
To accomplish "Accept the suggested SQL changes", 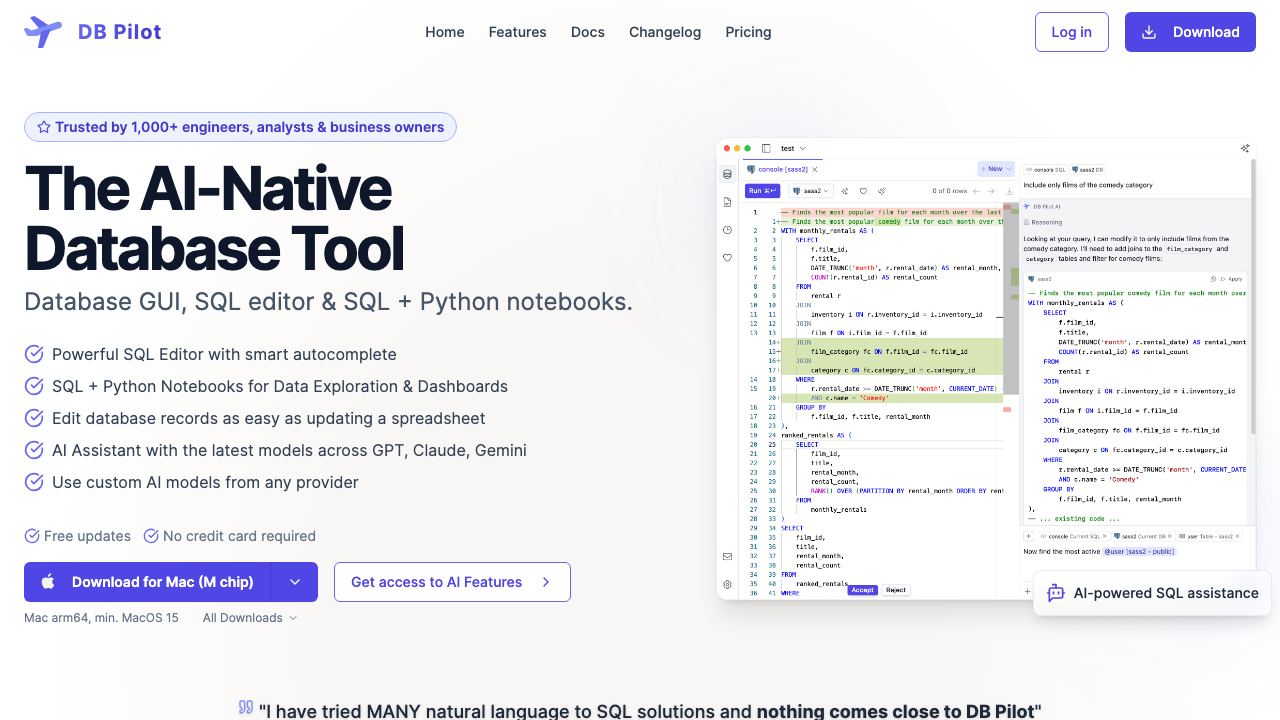I will [x=863, y=590].
